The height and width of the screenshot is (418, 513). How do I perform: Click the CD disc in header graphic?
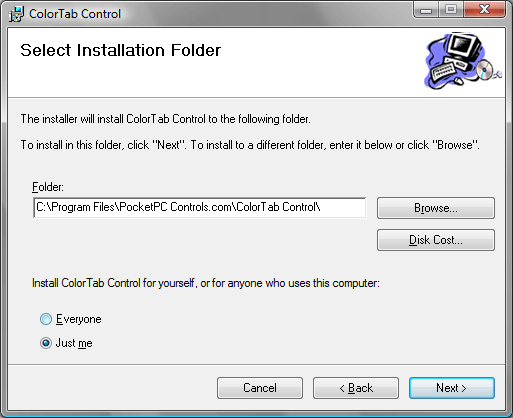click(484, 70)
